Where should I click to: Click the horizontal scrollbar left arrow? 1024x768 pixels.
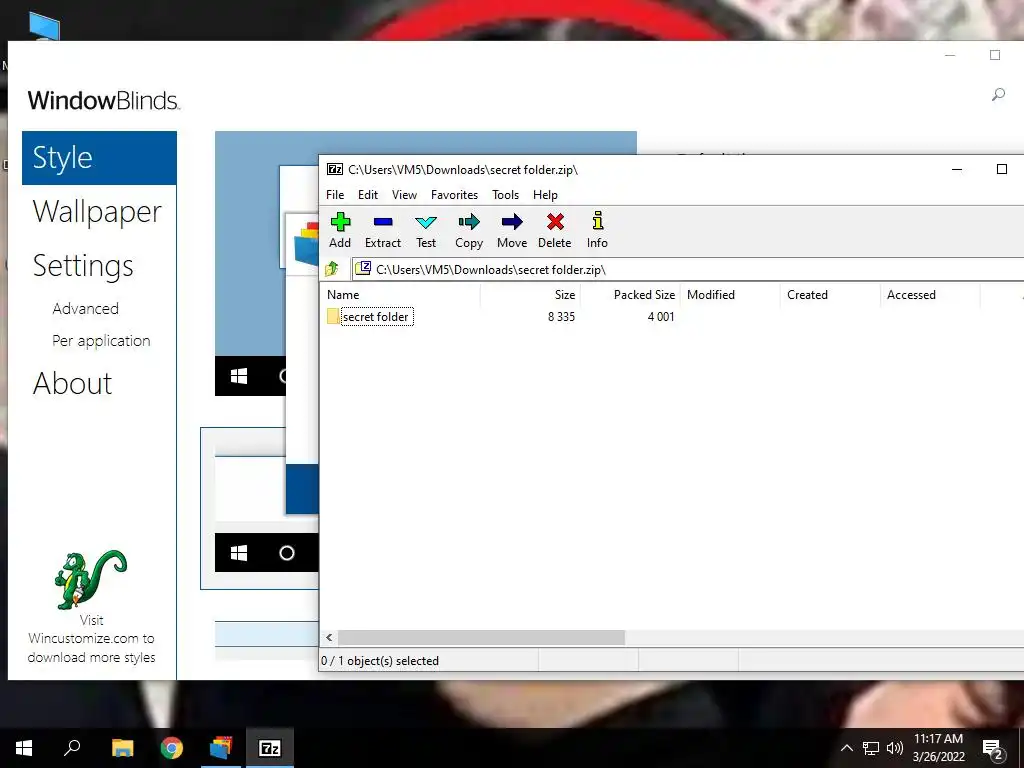tap(329, 637)
